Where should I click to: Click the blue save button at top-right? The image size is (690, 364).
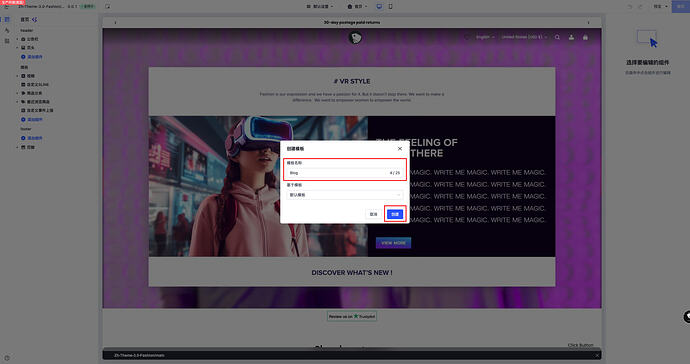[x=681, y=6]
